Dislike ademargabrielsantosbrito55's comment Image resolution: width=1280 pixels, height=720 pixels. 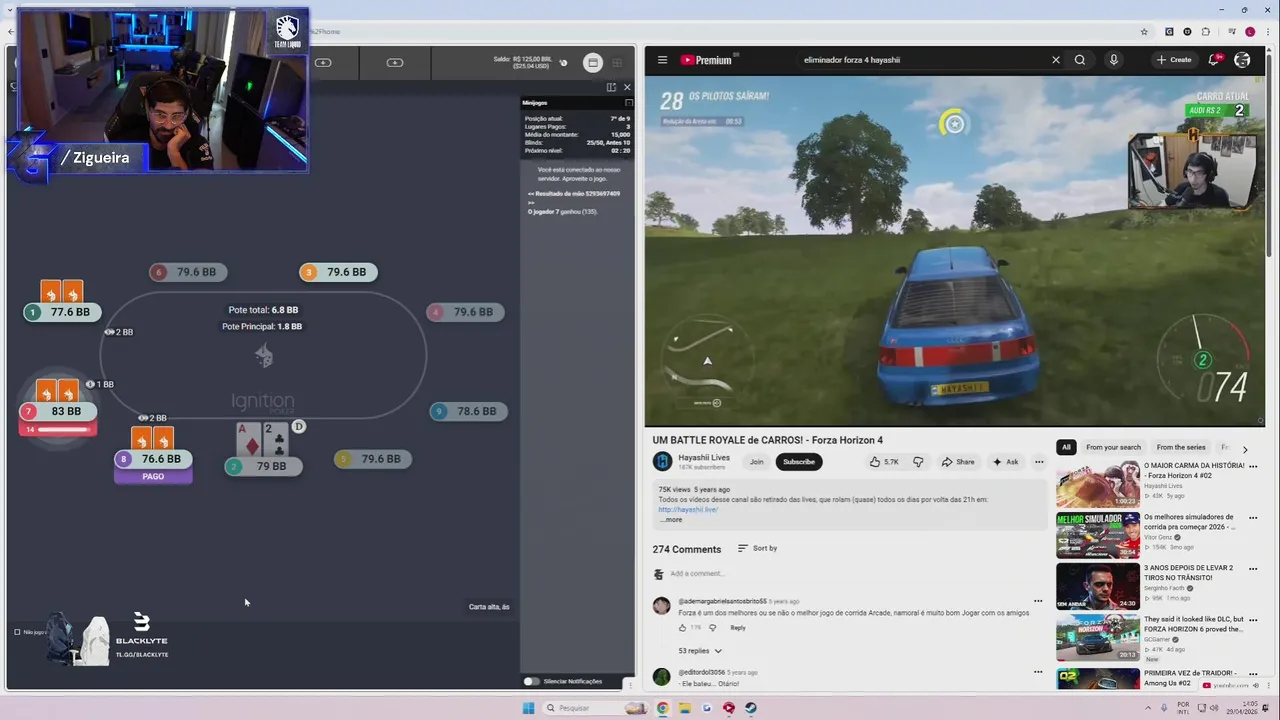coord(712,628)
